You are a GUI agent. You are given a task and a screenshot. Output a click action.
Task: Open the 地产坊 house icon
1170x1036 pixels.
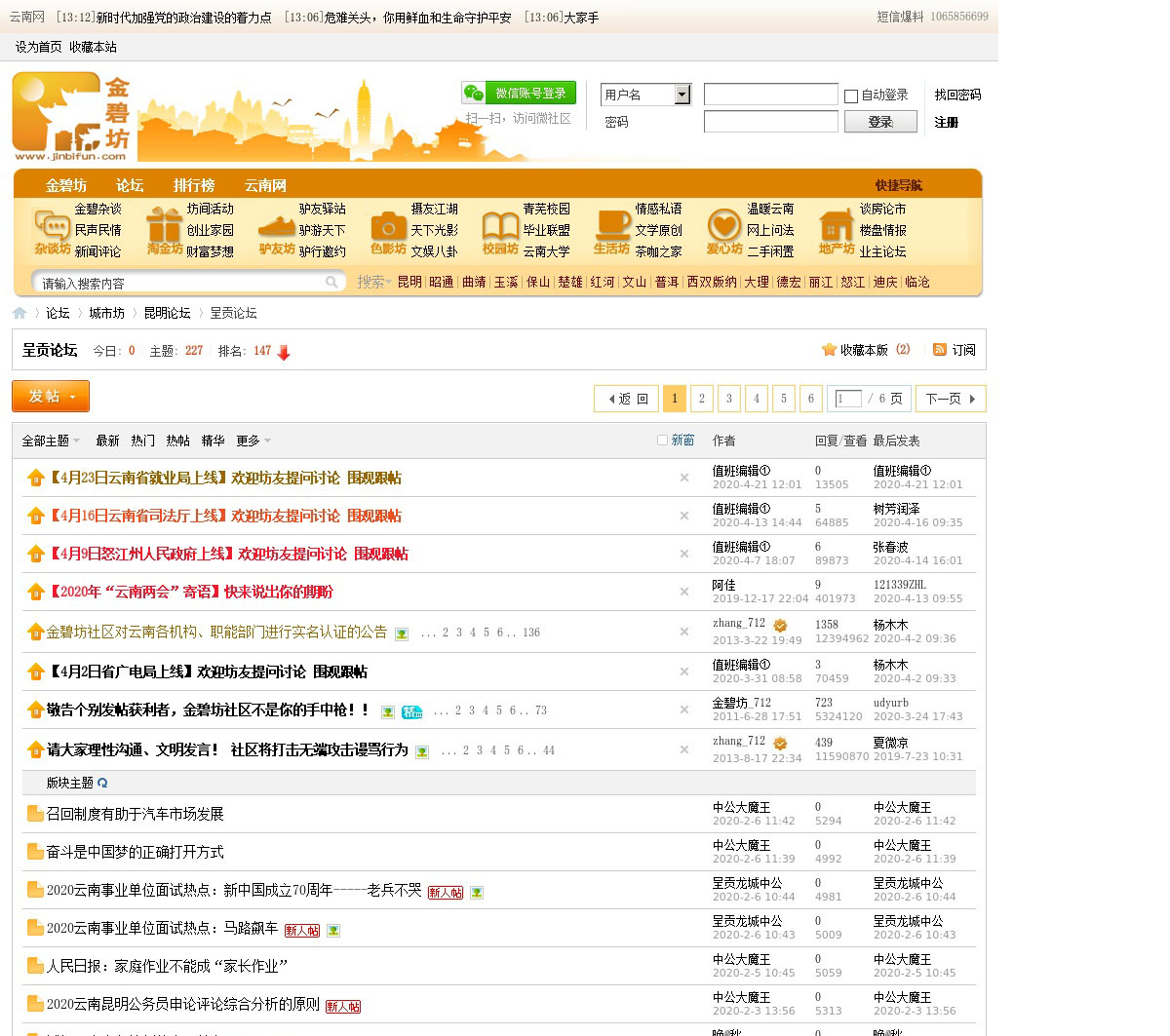[836, 225]
